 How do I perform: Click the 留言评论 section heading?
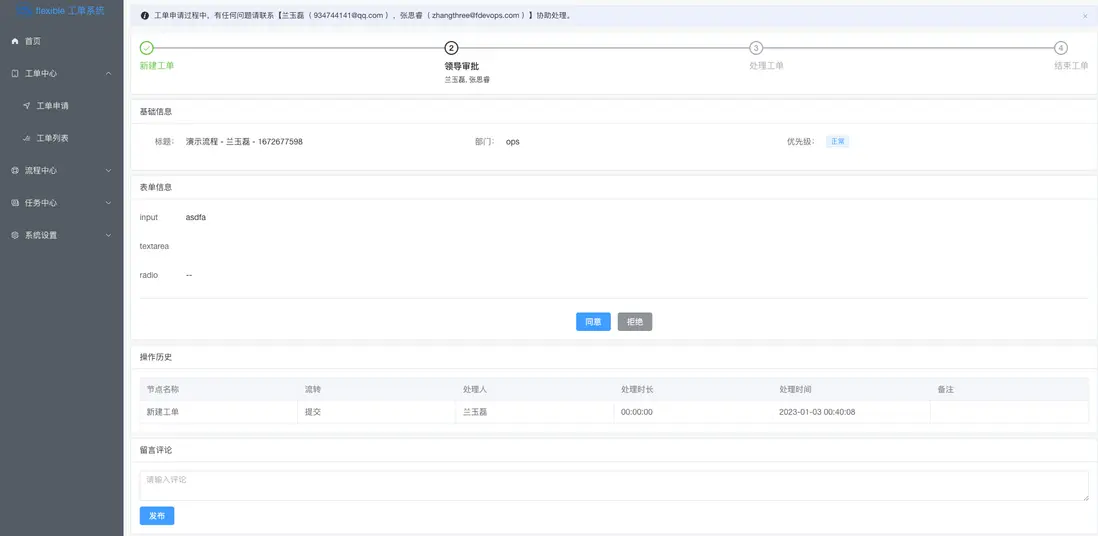pos(156,450)
